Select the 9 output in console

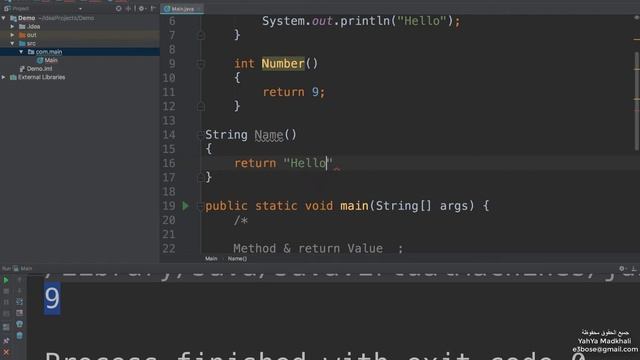coord(52,298)
